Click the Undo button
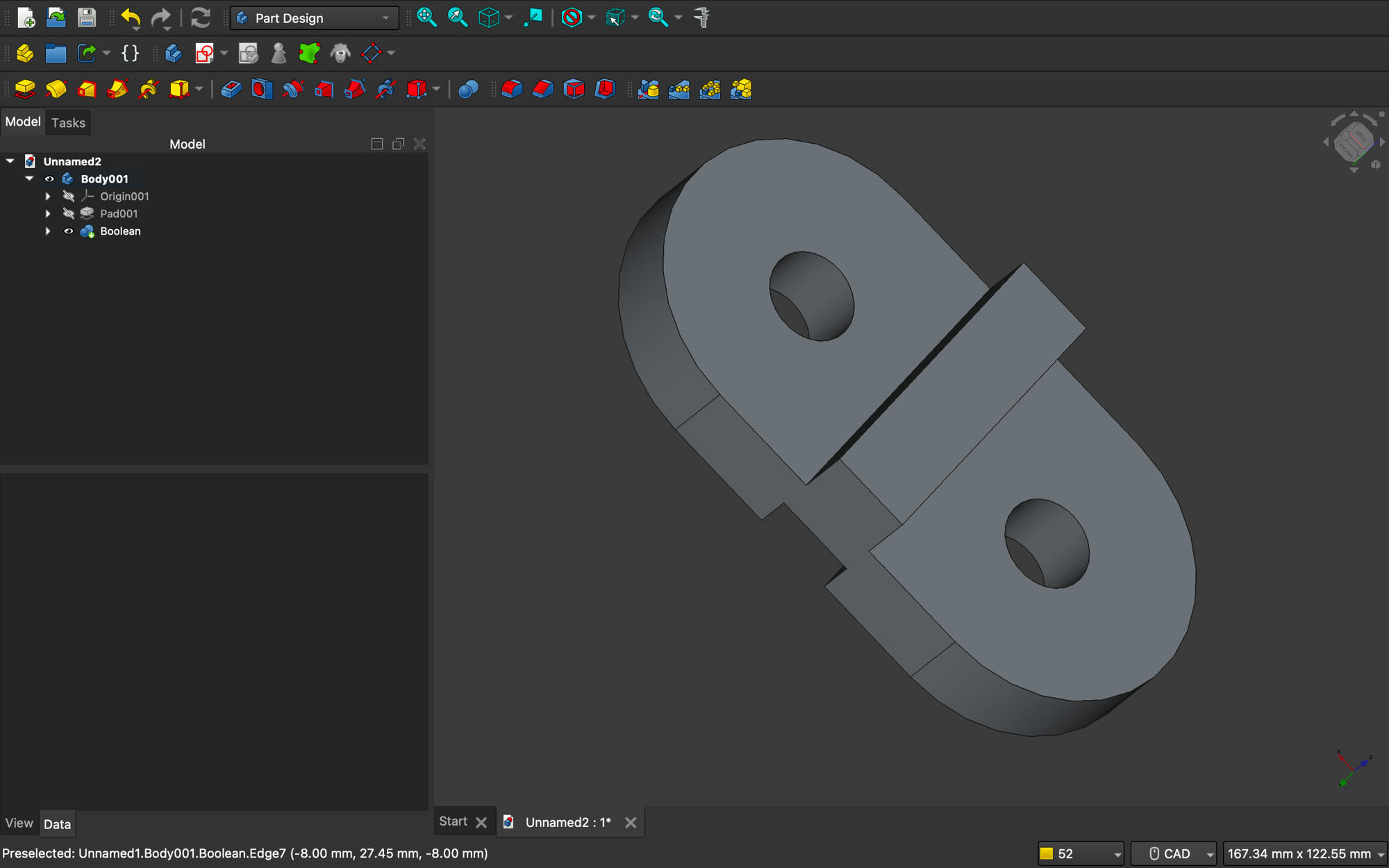The height and width of the screenshot is (868, 1389). tap(131, 18)
